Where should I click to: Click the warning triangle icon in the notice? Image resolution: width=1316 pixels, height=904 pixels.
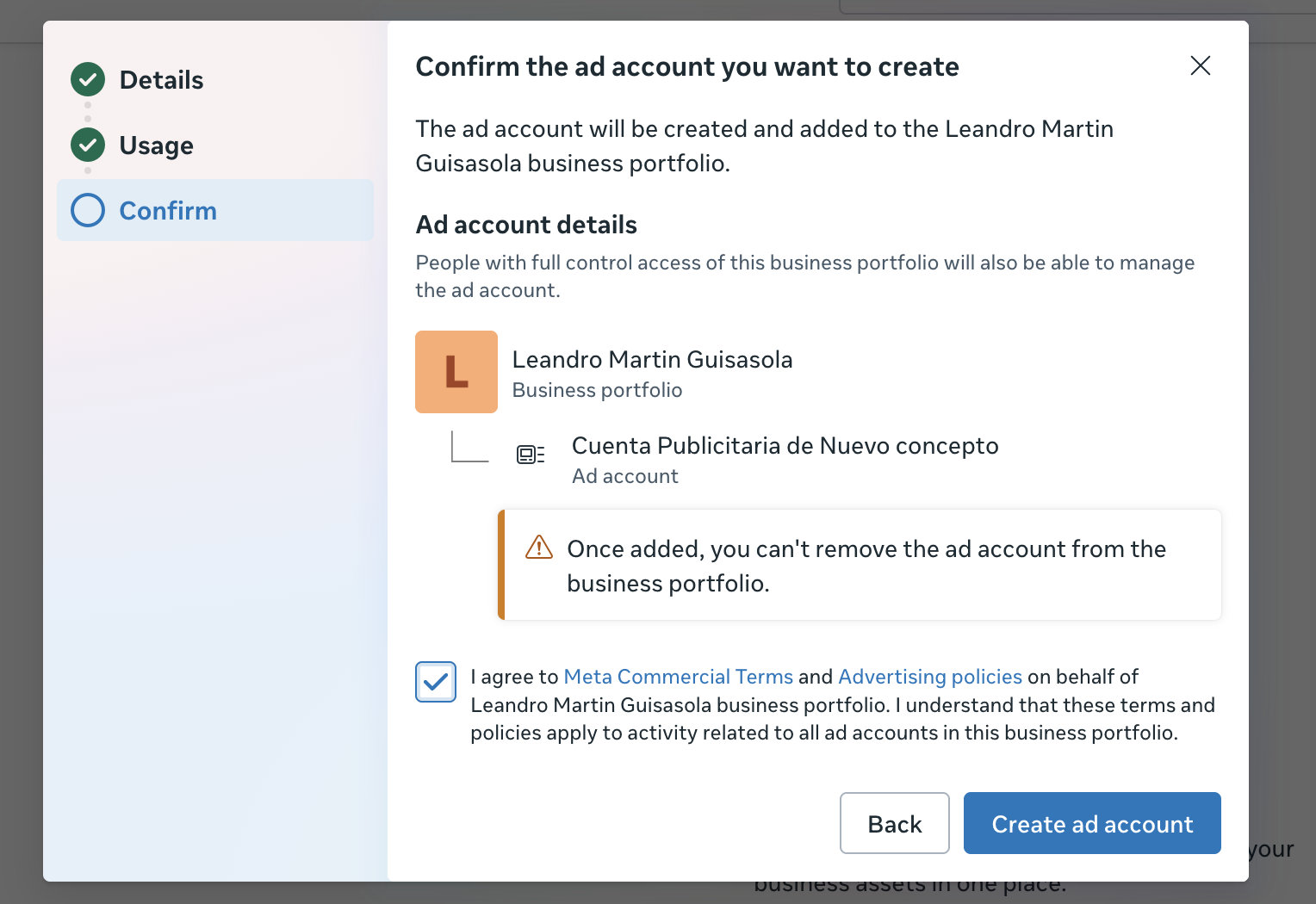539,547
